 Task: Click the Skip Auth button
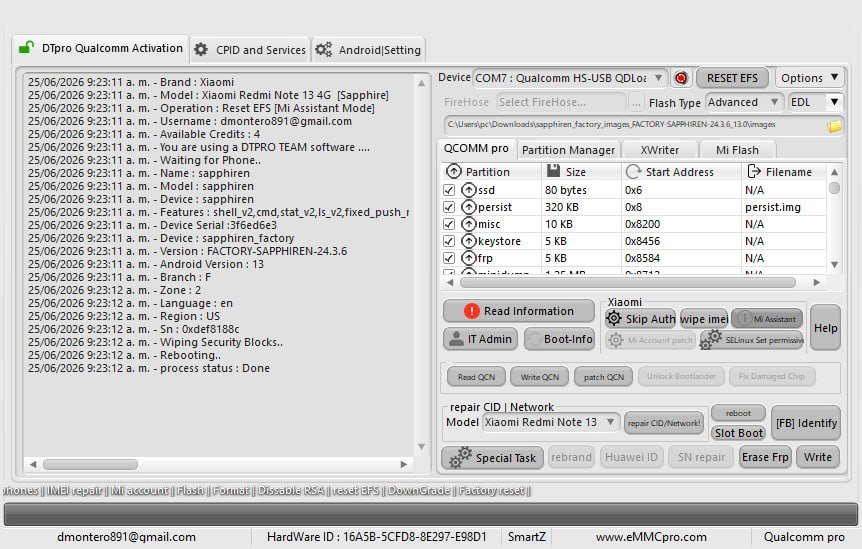640,319
